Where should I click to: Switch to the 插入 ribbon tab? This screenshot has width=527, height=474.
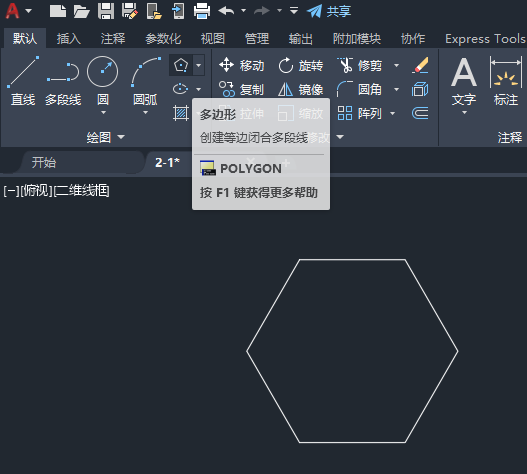(69, 39)
